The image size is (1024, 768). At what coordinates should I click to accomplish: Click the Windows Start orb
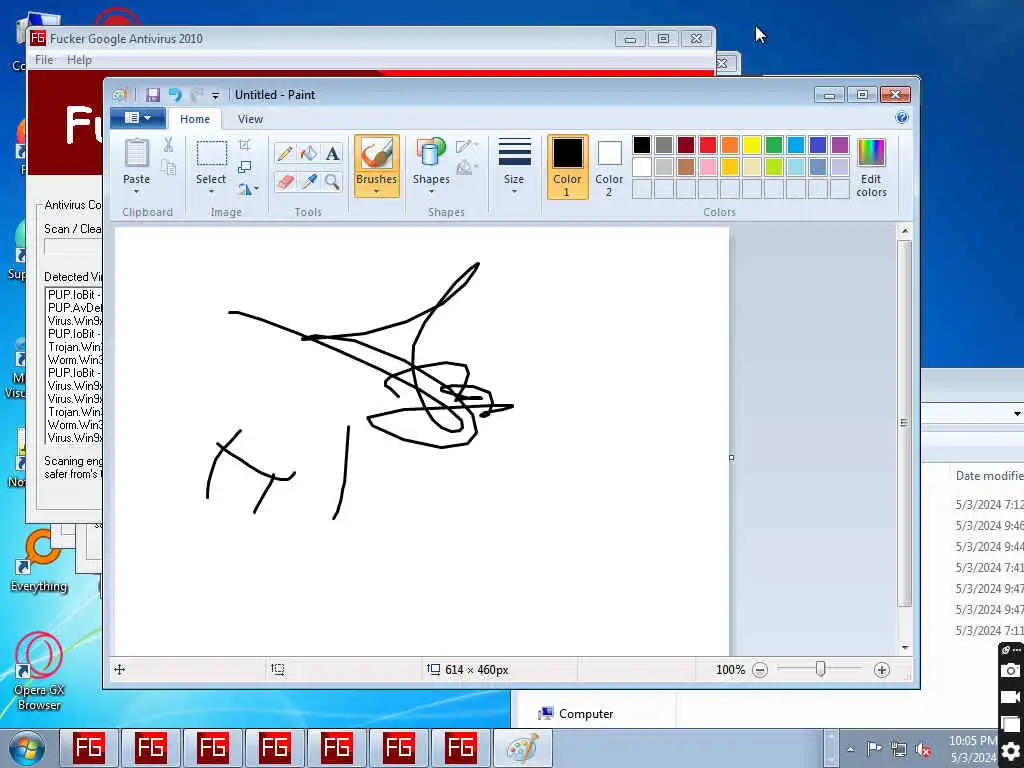pos(27,748)
